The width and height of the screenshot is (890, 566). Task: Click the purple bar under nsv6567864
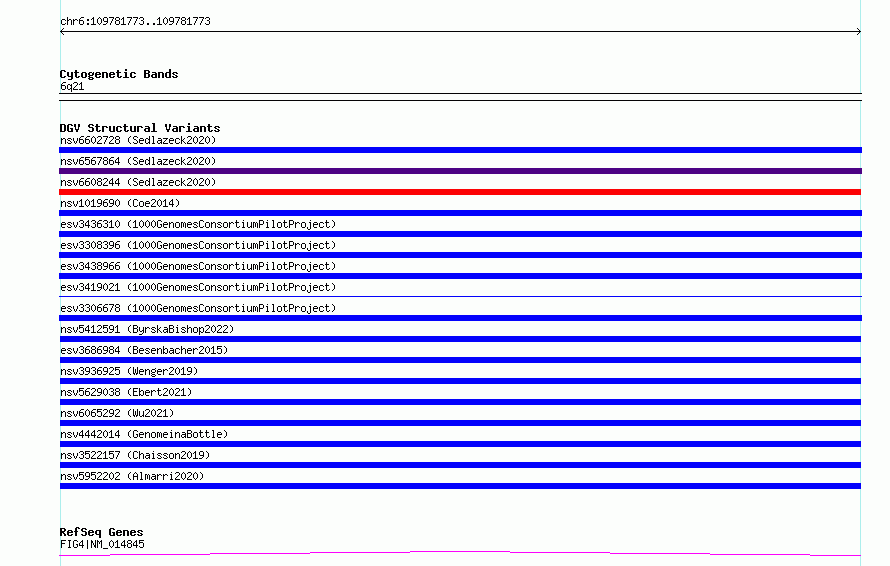point(460,171)
